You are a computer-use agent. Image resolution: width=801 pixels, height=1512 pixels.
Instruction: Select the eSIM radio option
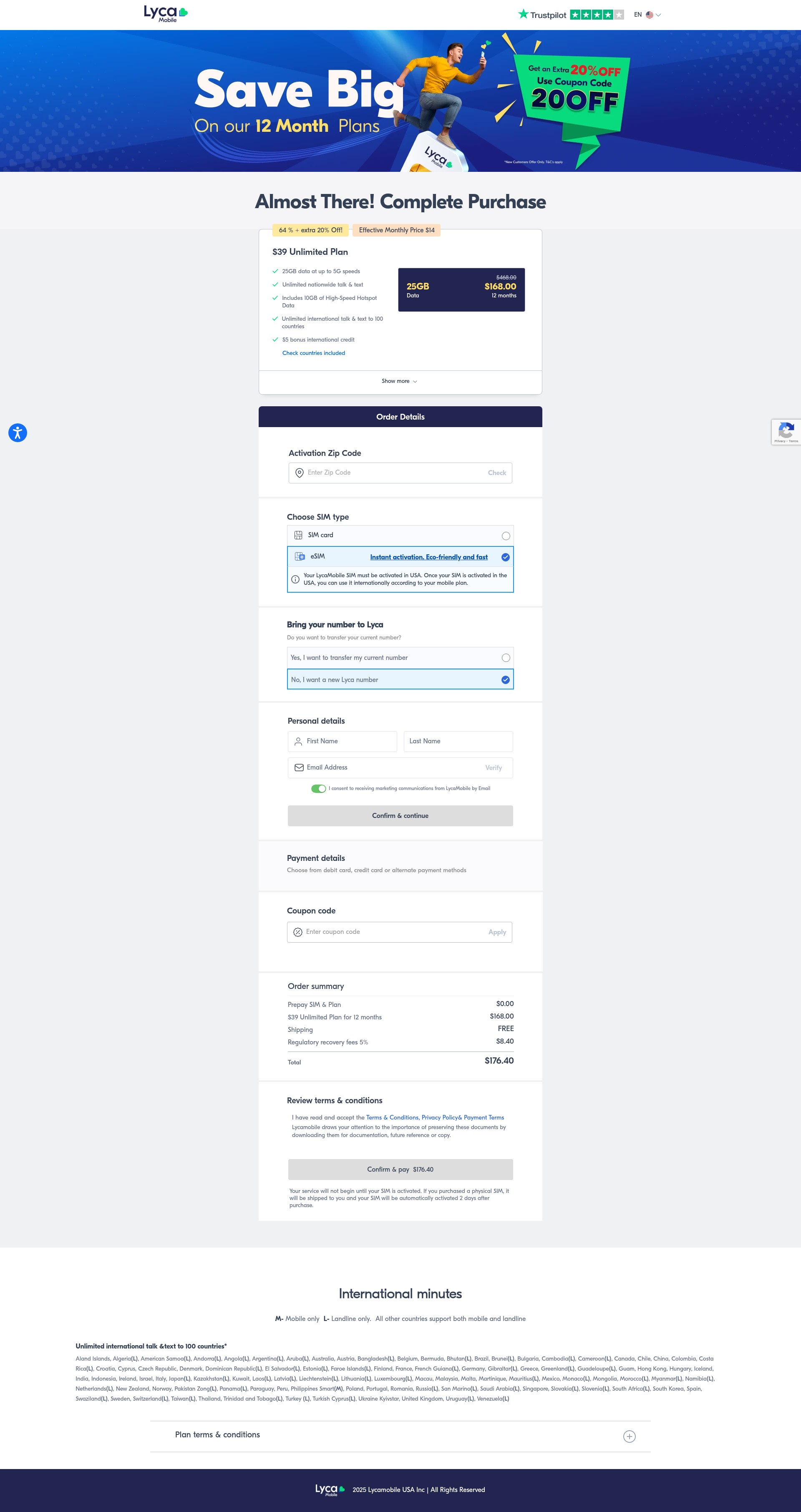[506, 557]
